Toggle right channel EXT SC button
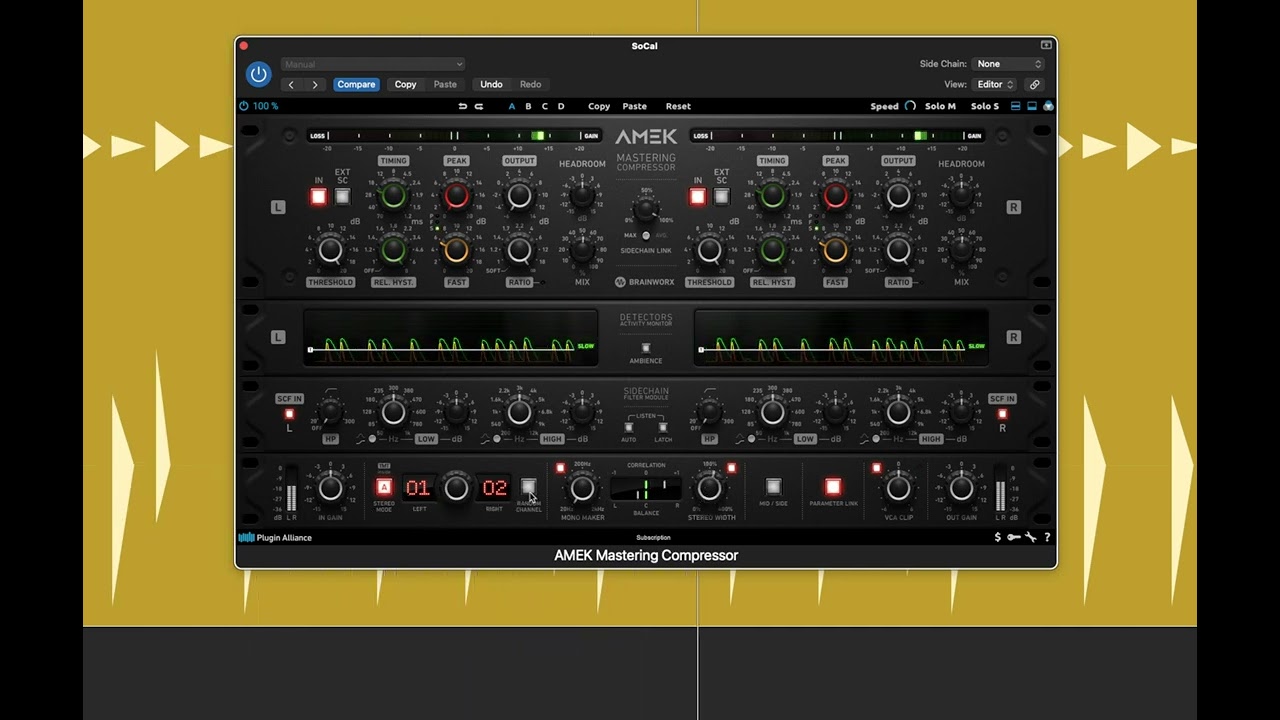Screen dimensions: 1280x720 721,196
